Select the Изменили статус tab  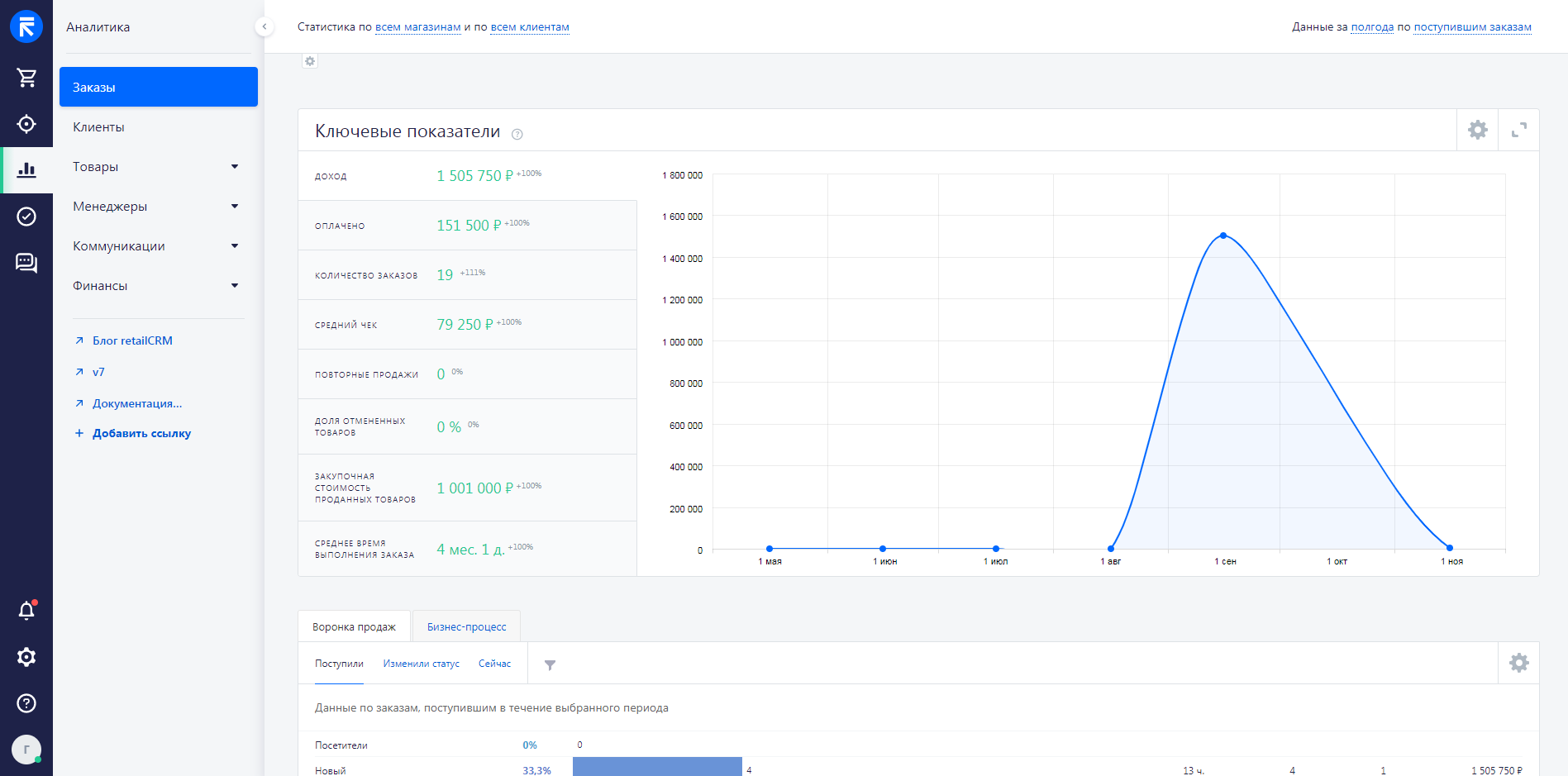pos(421,664)
